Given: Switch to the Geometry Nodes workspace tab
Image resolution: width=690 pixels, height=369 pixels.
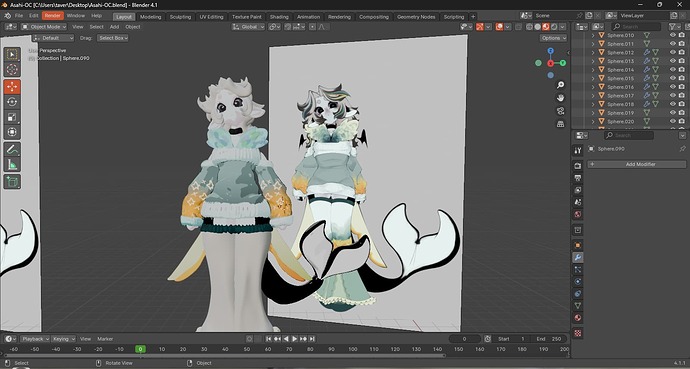Looking at the screenshot, I should (416, 17).
